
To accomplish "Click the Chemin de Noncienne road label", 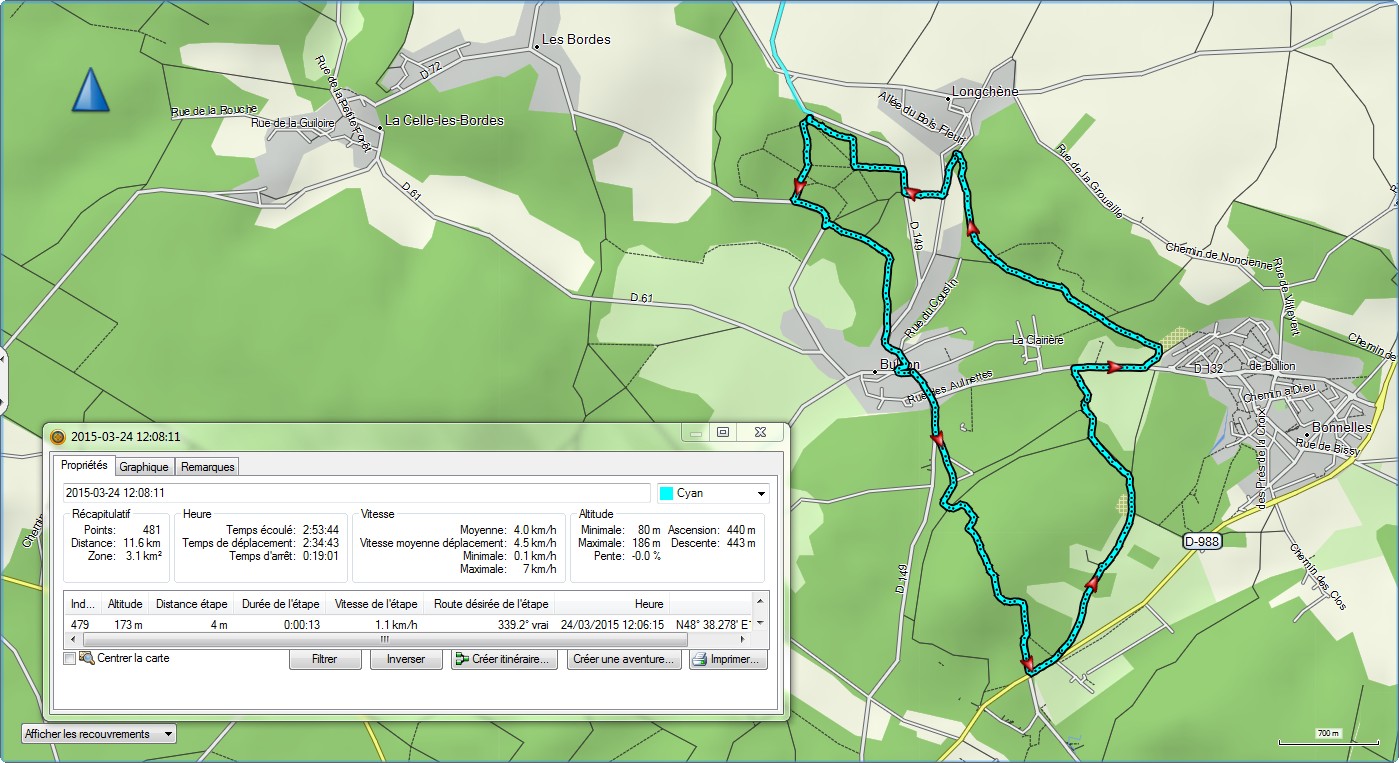I will click(x=1219, y=257).
